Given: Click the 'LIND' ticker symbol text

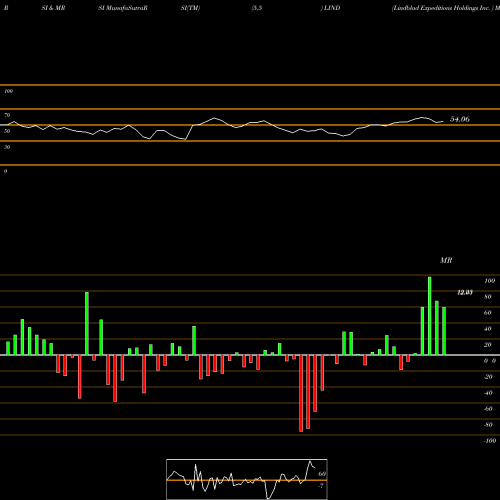Looking at the screenshot, I should tap(332, 8).
